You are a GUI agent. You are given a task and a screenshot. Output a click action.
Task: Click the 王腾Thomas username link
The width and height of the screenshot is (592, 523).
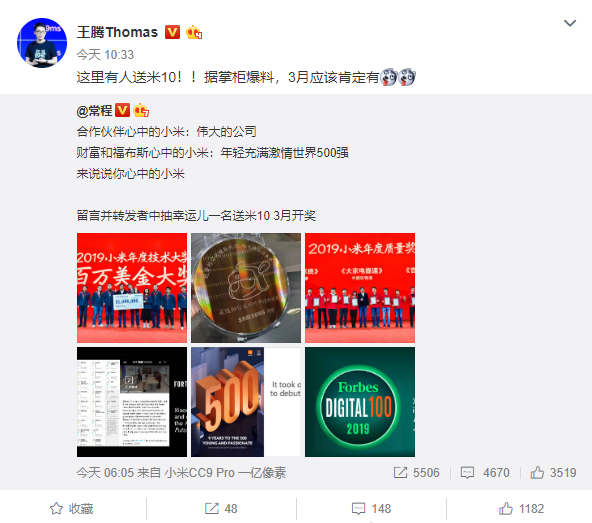117,32
